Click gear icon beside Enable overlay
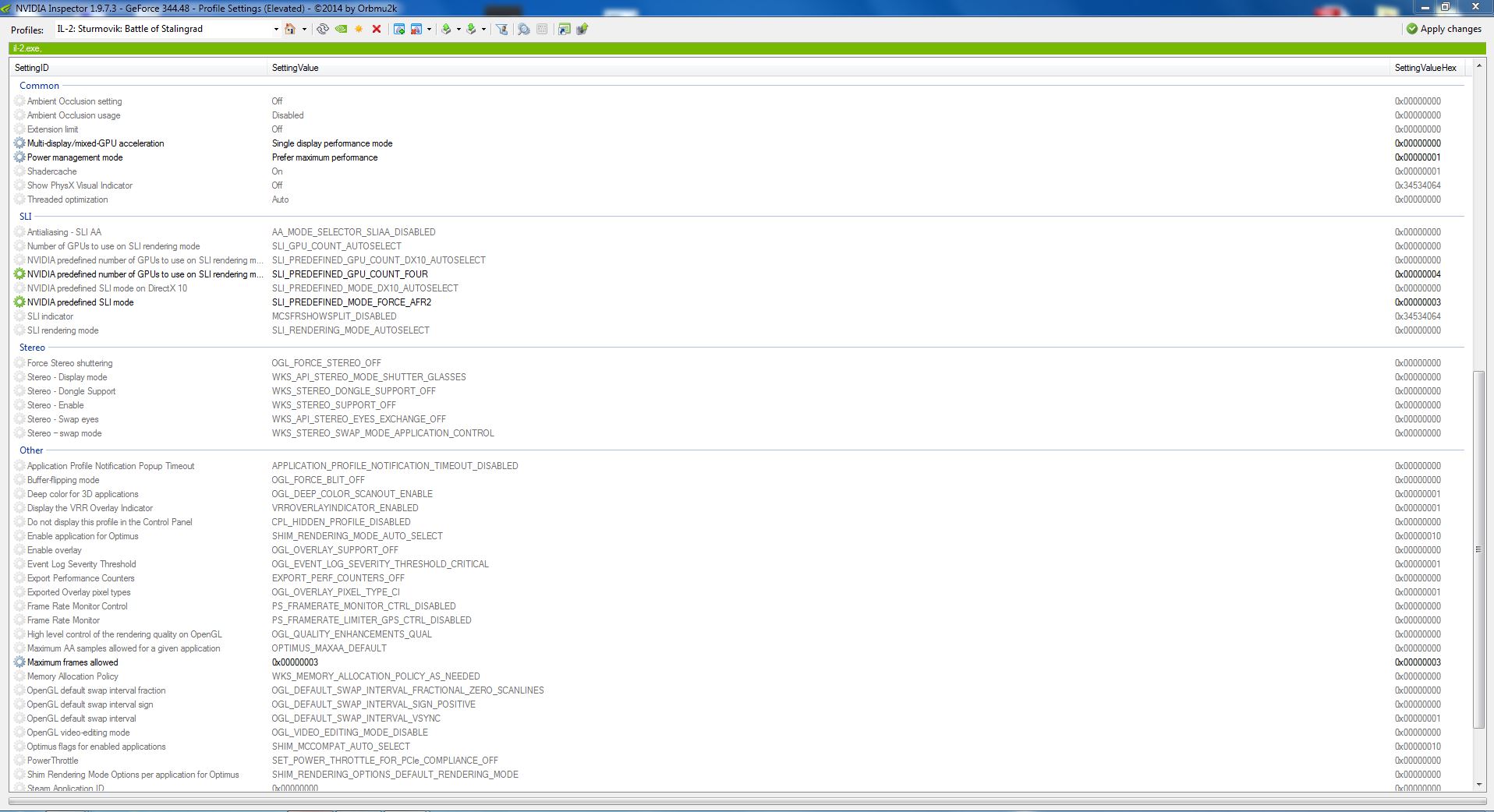Image resolution: width=1494 pixels, height=812 pixels. point(19,550)
